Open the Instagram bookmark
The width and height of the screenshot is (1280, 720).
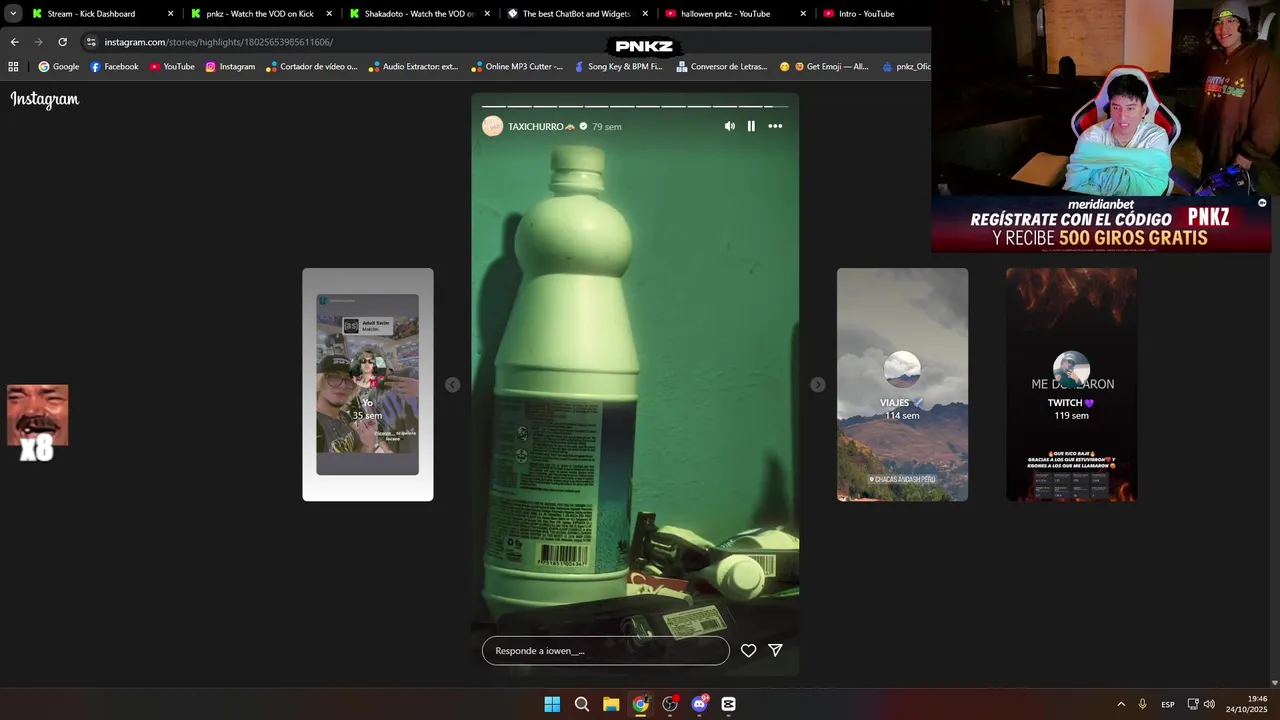pos(230,67)
